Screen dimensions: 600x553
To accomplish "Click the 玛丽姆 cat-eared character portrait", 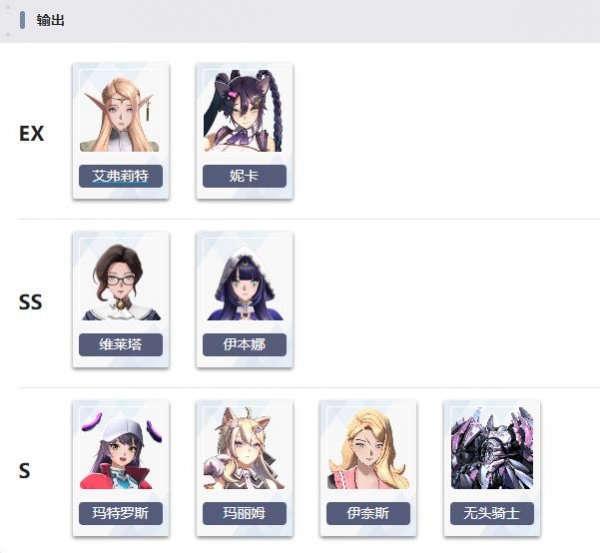I will point(245,448).
